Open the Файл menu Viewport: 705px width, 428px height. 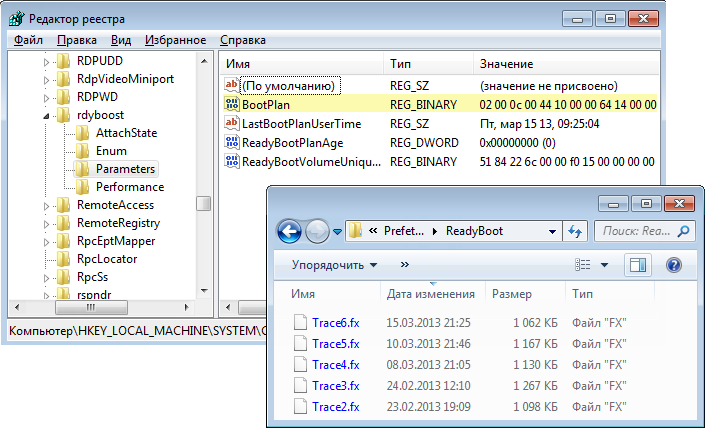click(x=28, y=40)
